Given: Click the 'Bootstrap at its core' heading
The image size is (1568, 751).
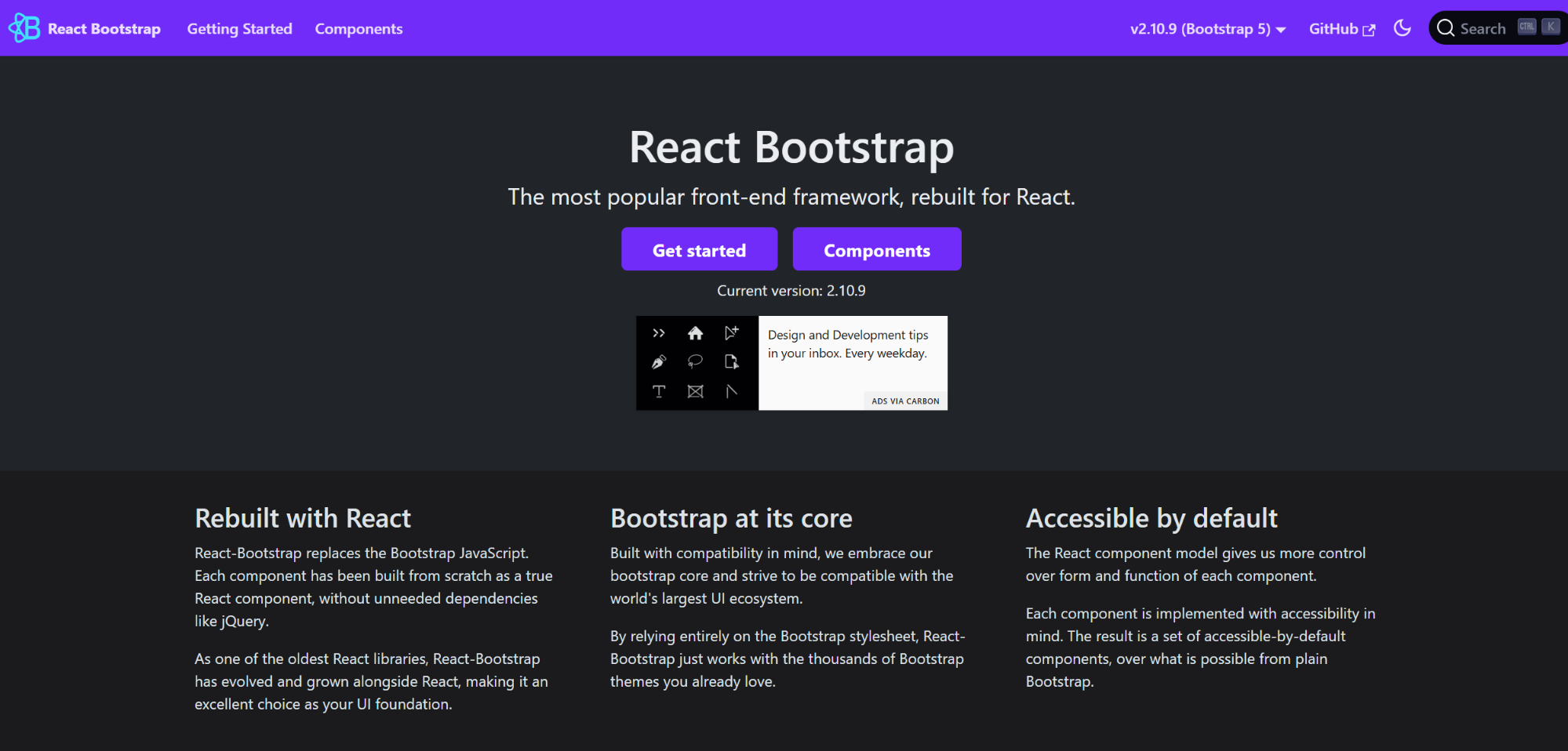Looking at the screenshot, I should click(x=731, y=518).
